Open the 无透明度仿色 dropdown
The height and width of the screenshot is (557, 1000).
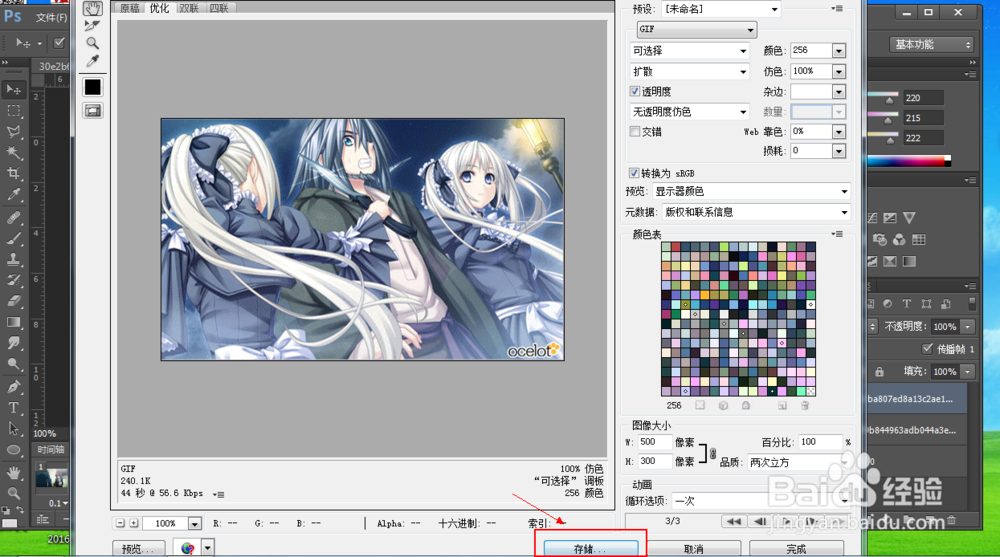tap(689, 112)
